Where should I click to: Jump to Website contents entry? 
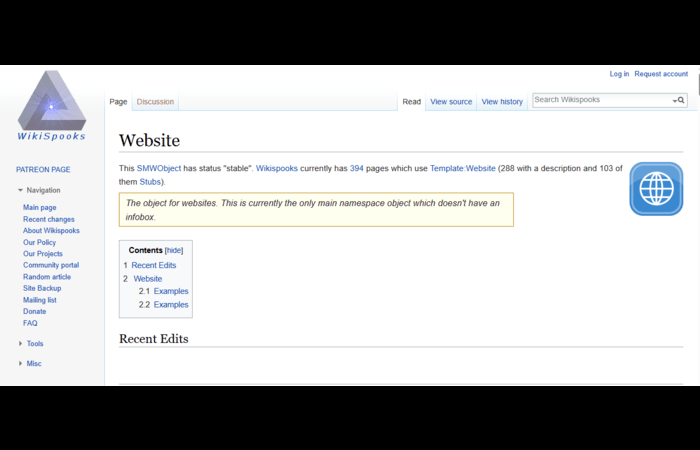(x=148, y=279)
